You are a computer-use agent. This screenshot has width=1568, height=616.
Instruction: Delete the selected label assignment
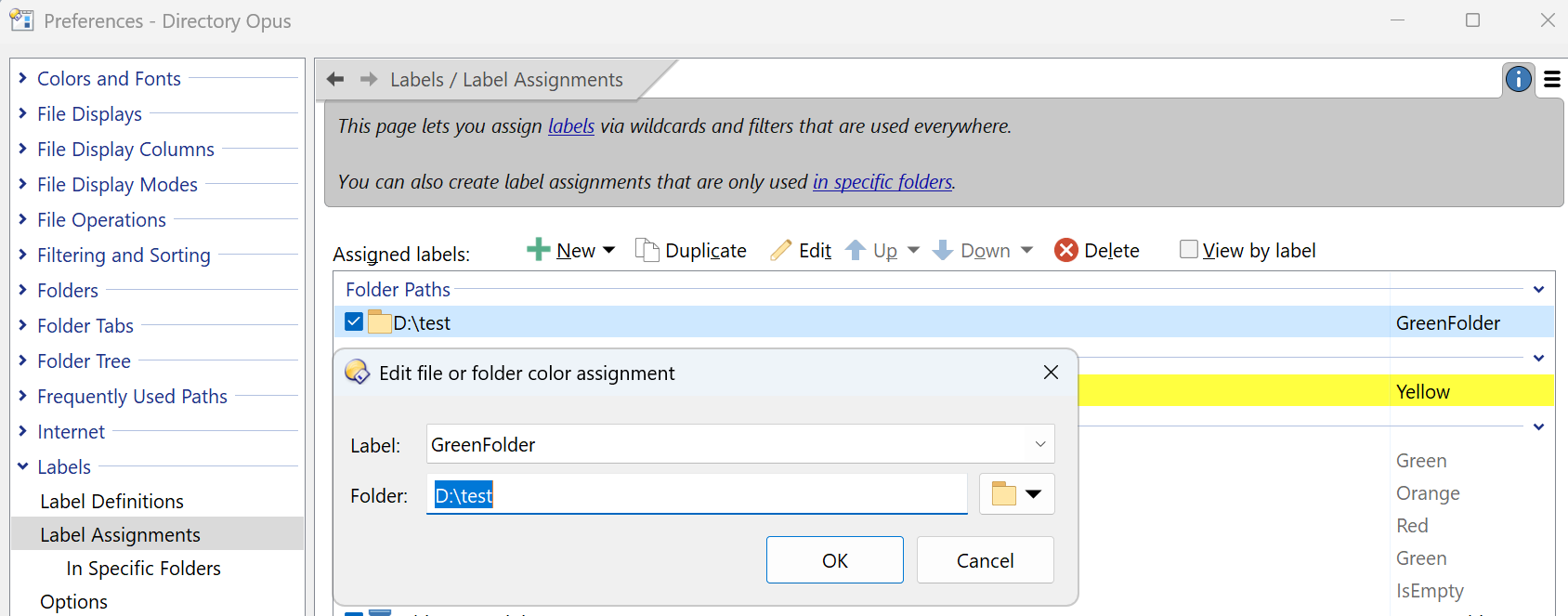click(x=1097, y=251)
